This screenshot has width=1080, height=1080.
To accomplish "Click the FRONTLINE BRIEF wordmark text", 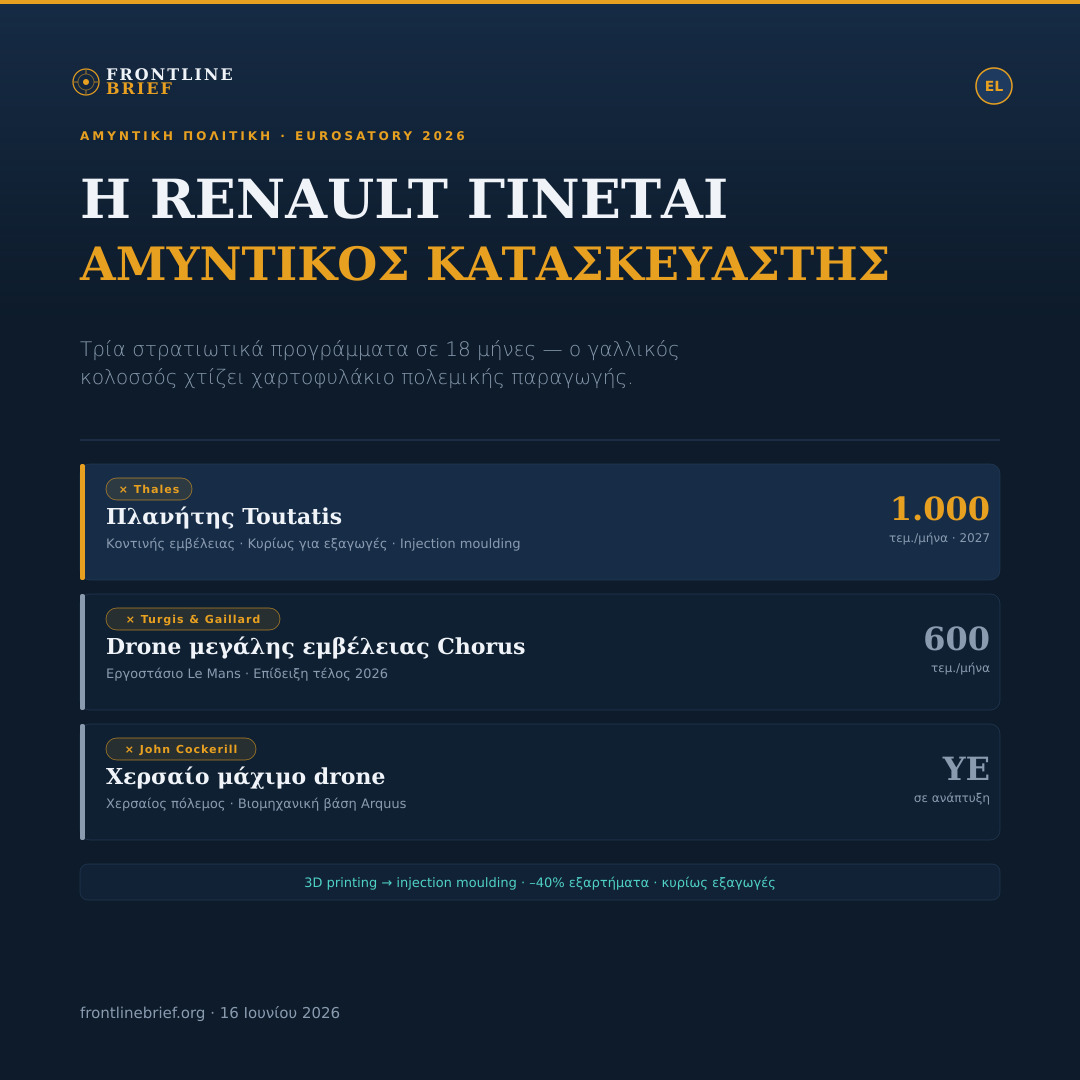I will (170, 81).
